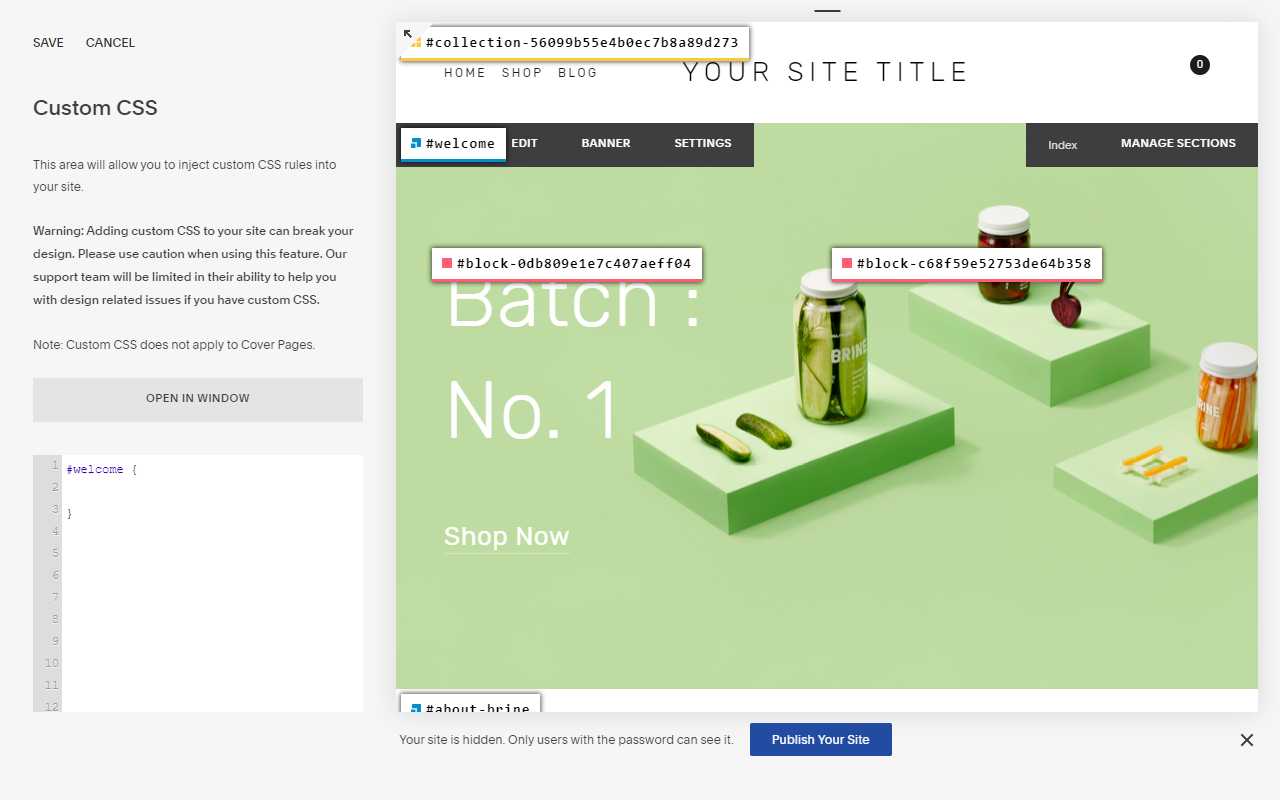
Task: Follow the Shop Now link on the banner
Action: pyautogui.click(x=506, y=537)
